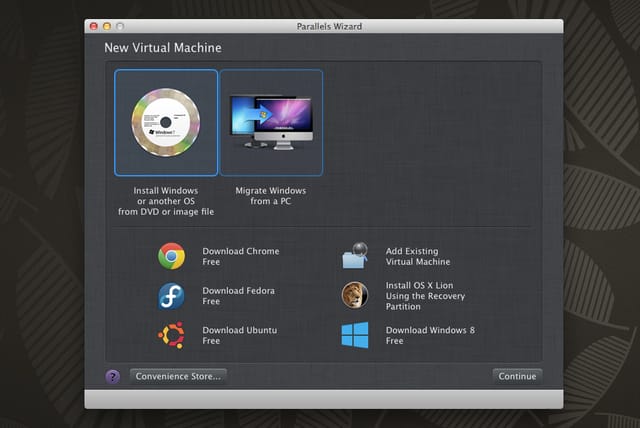The image size is (640, 428).
Task: Choose Install OS X Lion Using Recovery Partition text
Action: (x=425, y=296)
